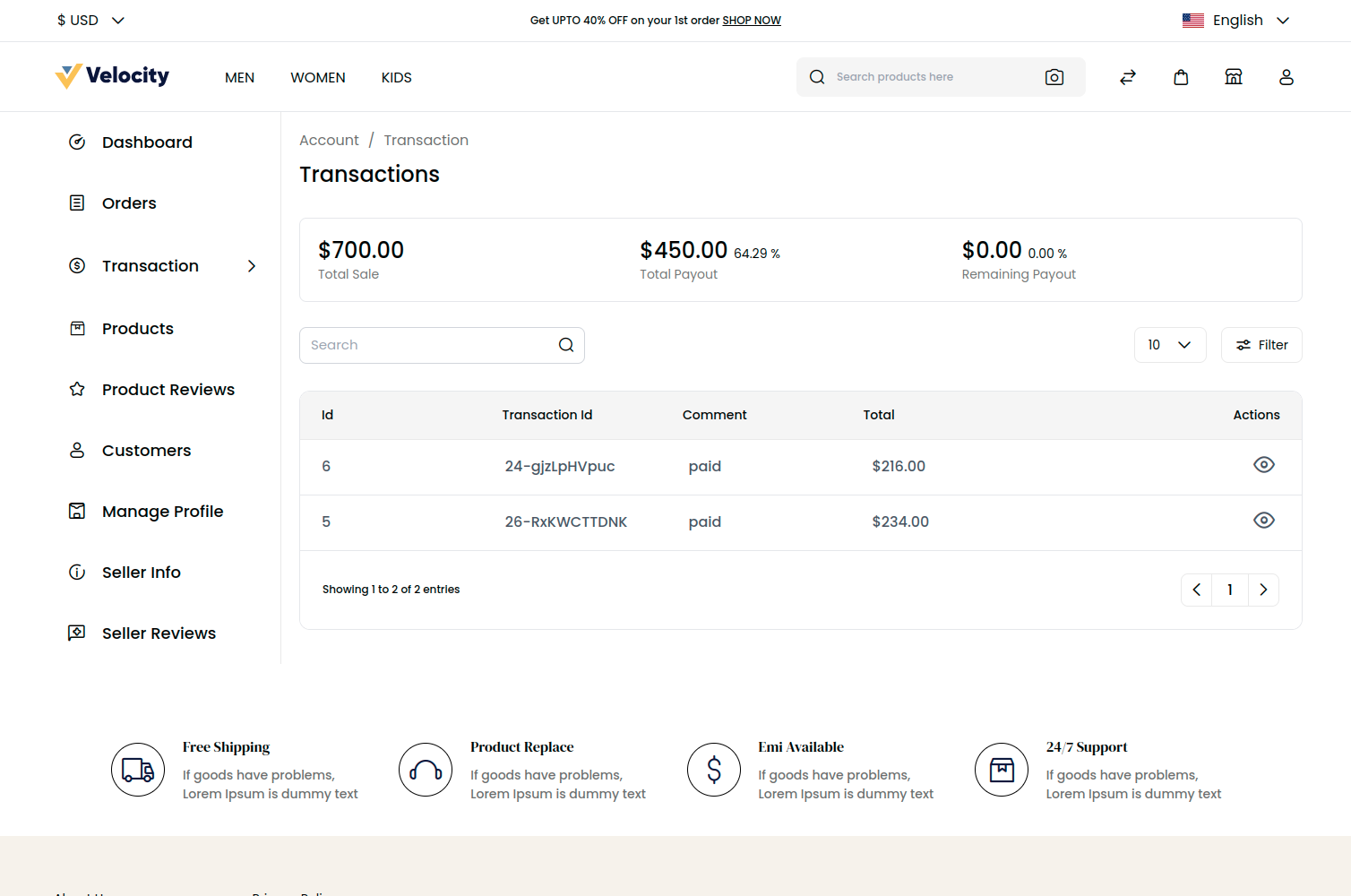Expand the Transaction submenu chevron
The width and height of the screenshot is (1351, 896).
[252, 266]
